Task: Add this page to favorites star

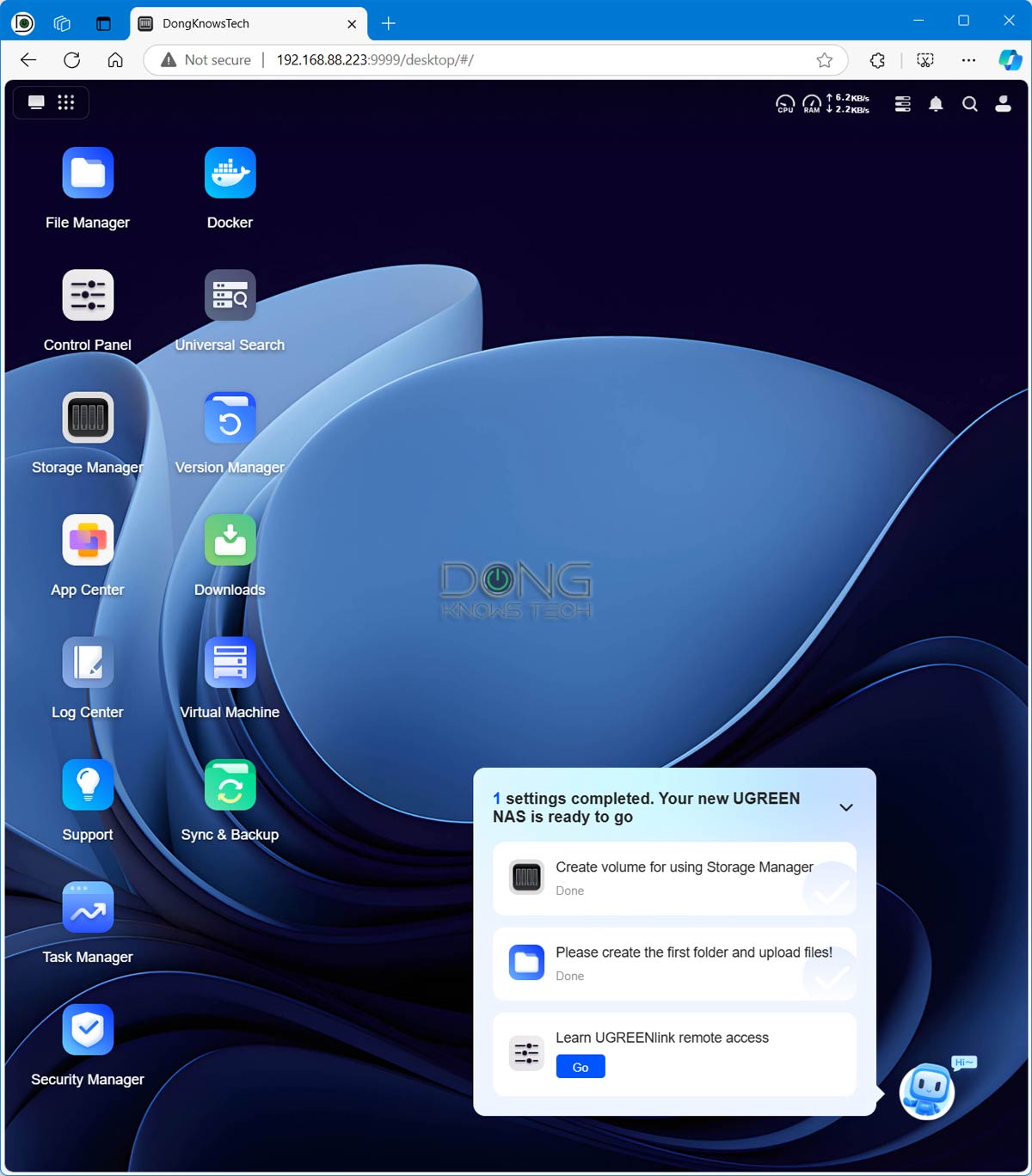Action: pos(824,60)
